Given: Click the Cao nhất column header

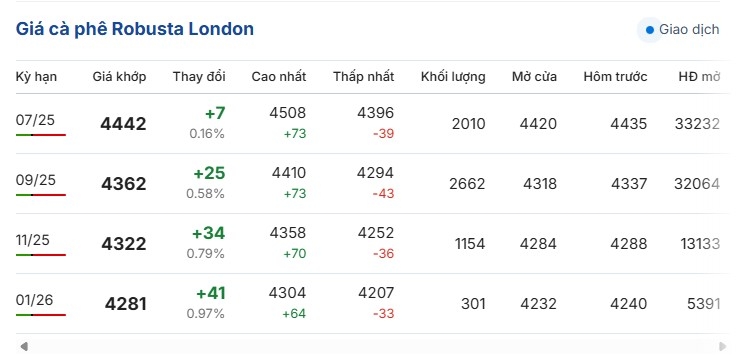Looking at the screenshot, I should coord(279,77).
